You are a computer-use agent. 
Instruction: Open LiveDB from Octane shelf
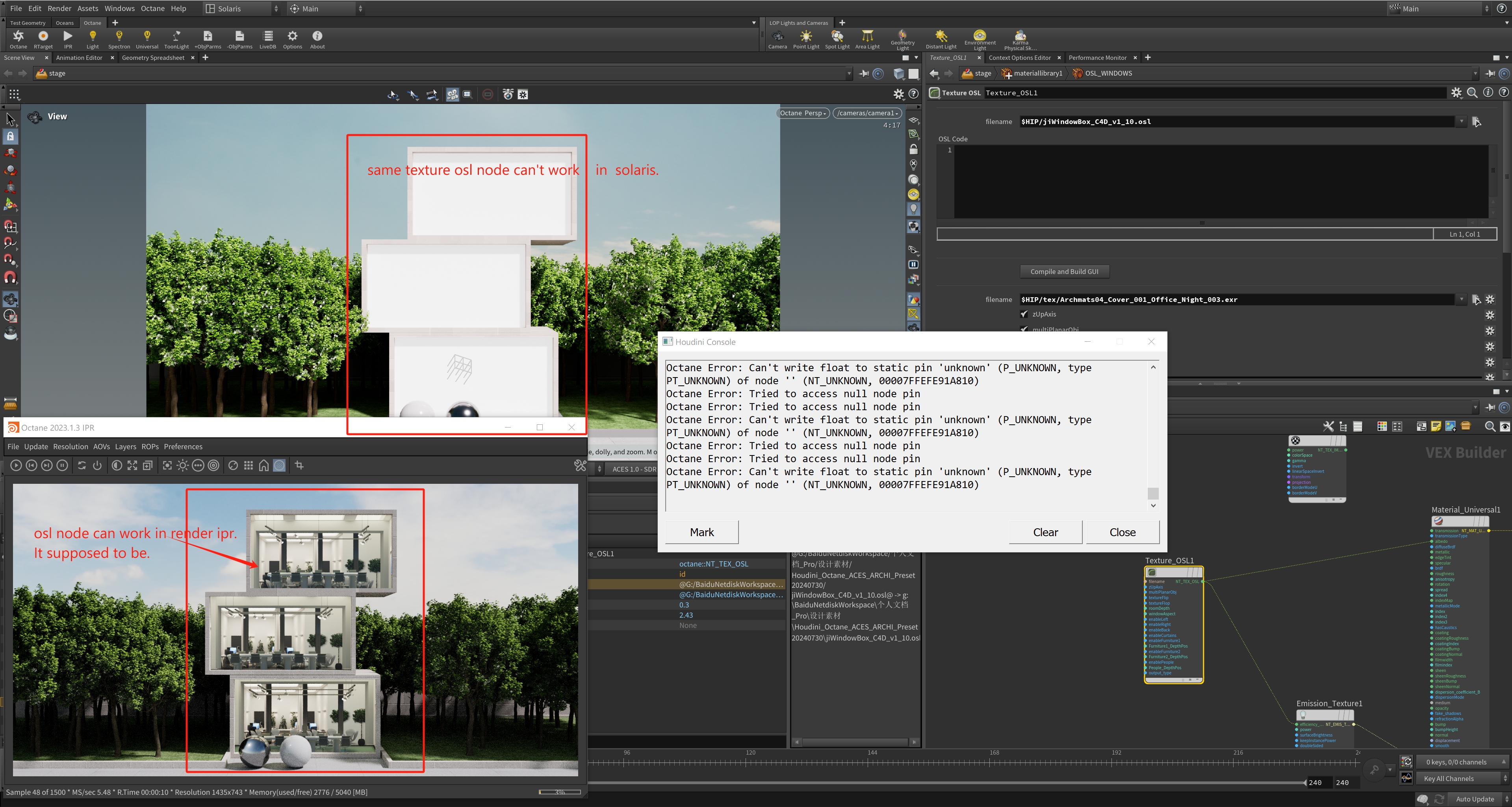[268, 39]
